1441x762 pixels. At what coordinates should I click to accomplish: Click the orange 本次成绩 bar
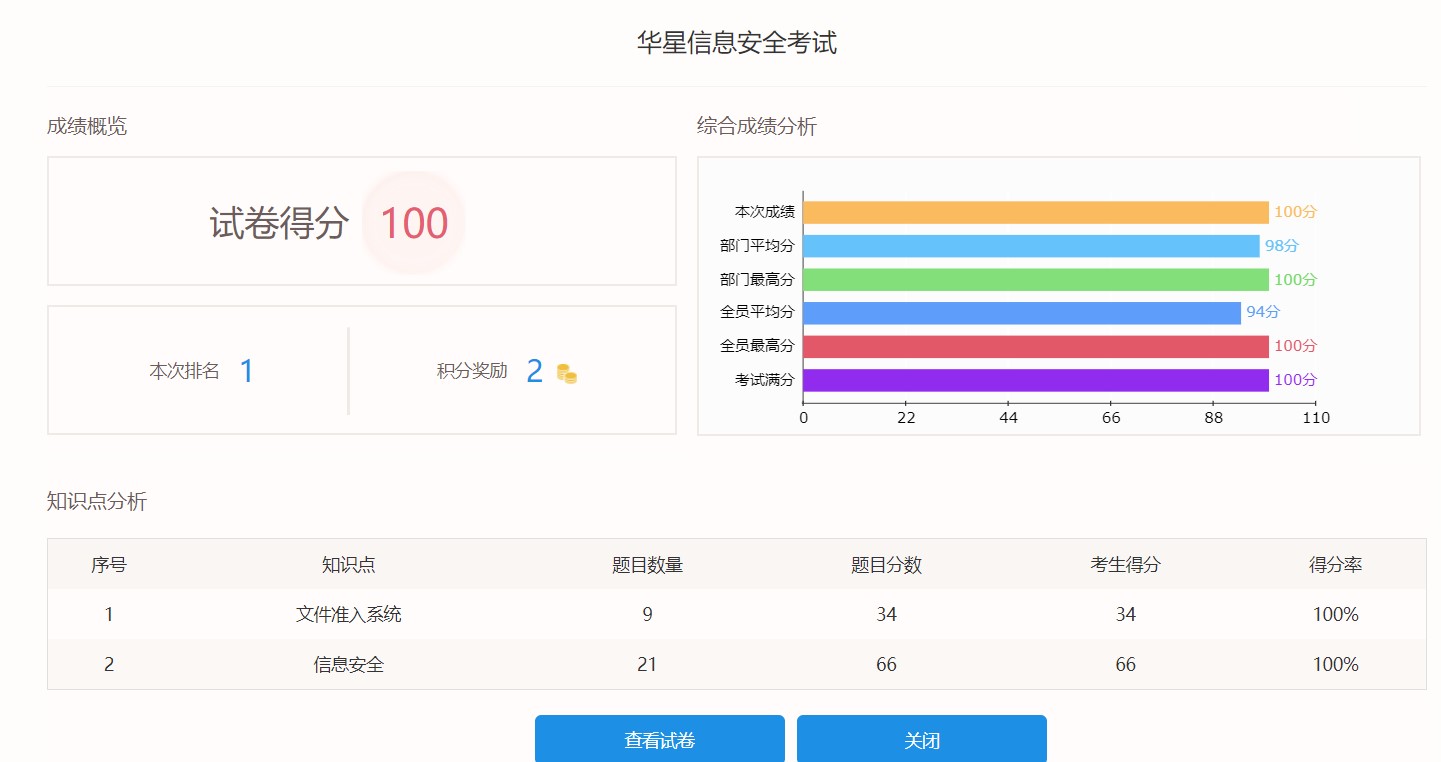[x=1035, y=212]
